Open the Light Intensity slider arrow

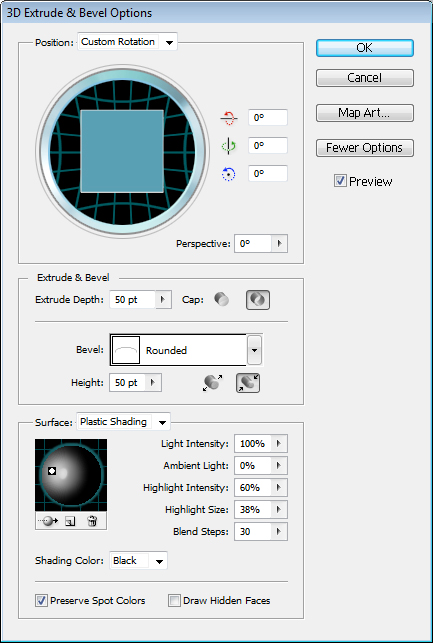(x=279, y=444)
